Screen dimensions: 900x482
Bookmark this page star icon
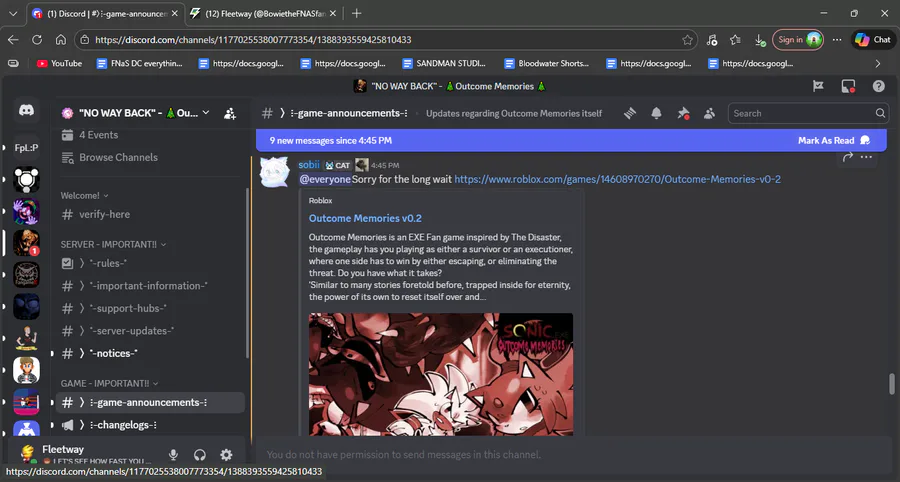[687, 40]
